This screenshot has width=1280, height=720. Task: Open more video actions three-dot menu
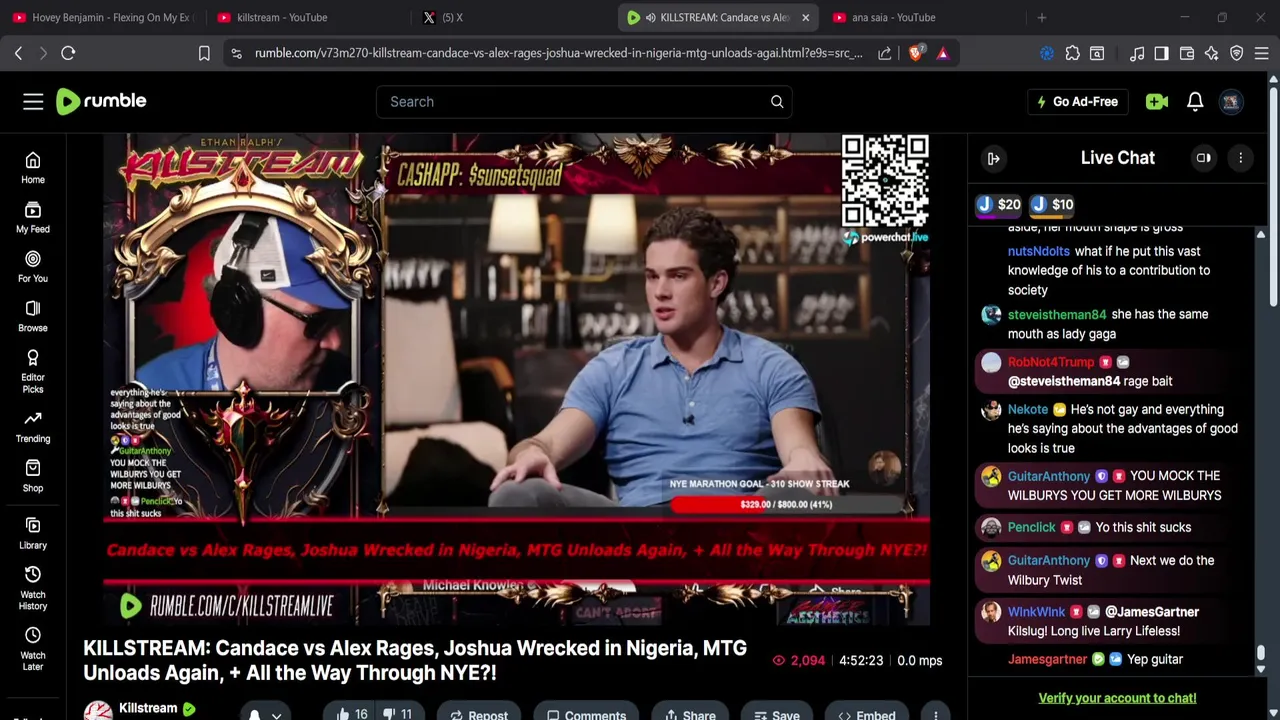click(935, 714)
